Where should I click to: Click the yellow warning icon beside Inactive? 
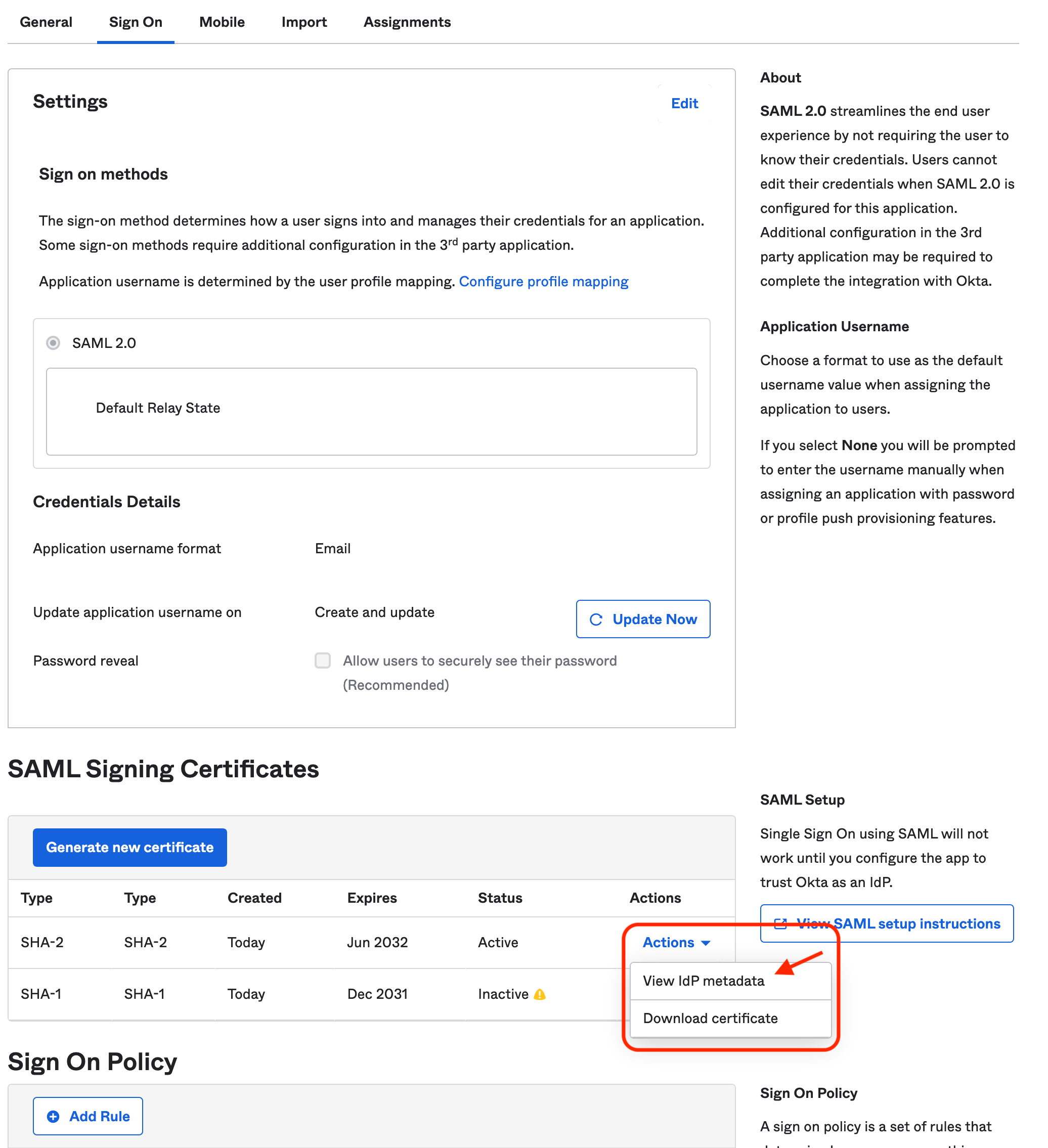tap(540, 994)
